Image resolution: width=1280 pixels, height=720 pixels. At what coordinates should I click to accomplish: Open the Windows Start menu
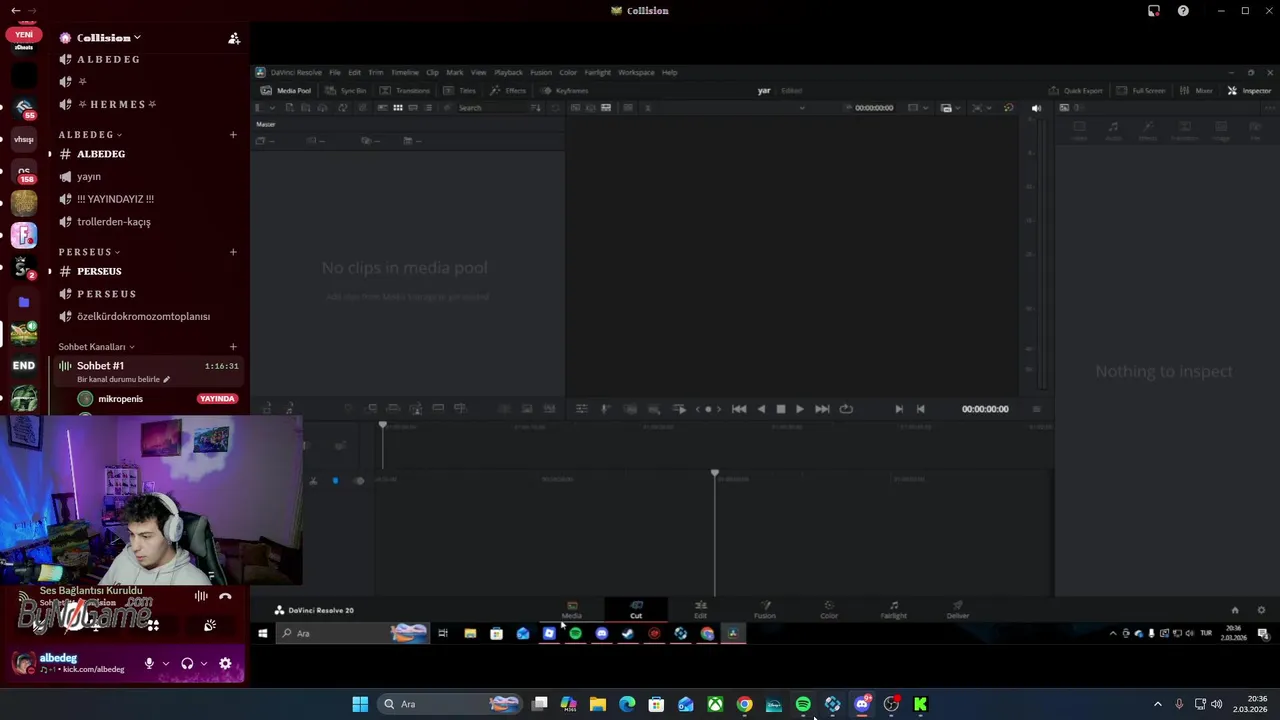coord(360,704)
